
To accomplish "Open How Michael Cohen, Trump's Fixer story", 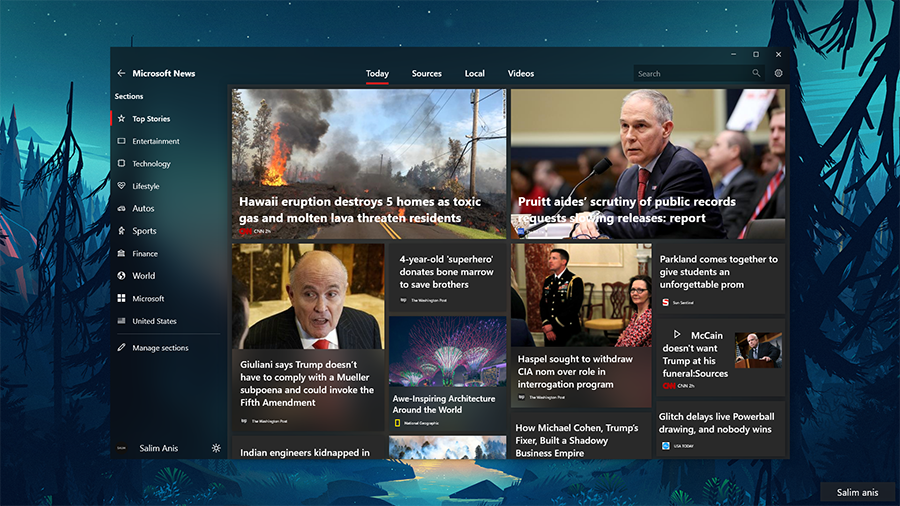I will pos(577,440).
